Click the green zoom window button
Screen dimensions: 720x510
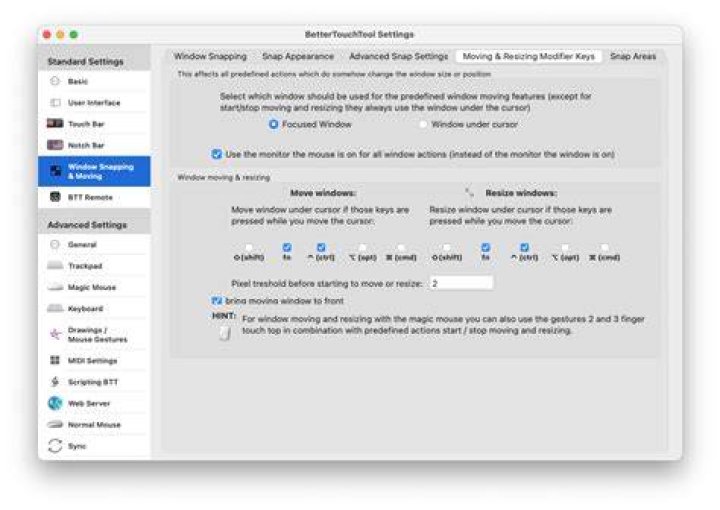tap(73, 34)
